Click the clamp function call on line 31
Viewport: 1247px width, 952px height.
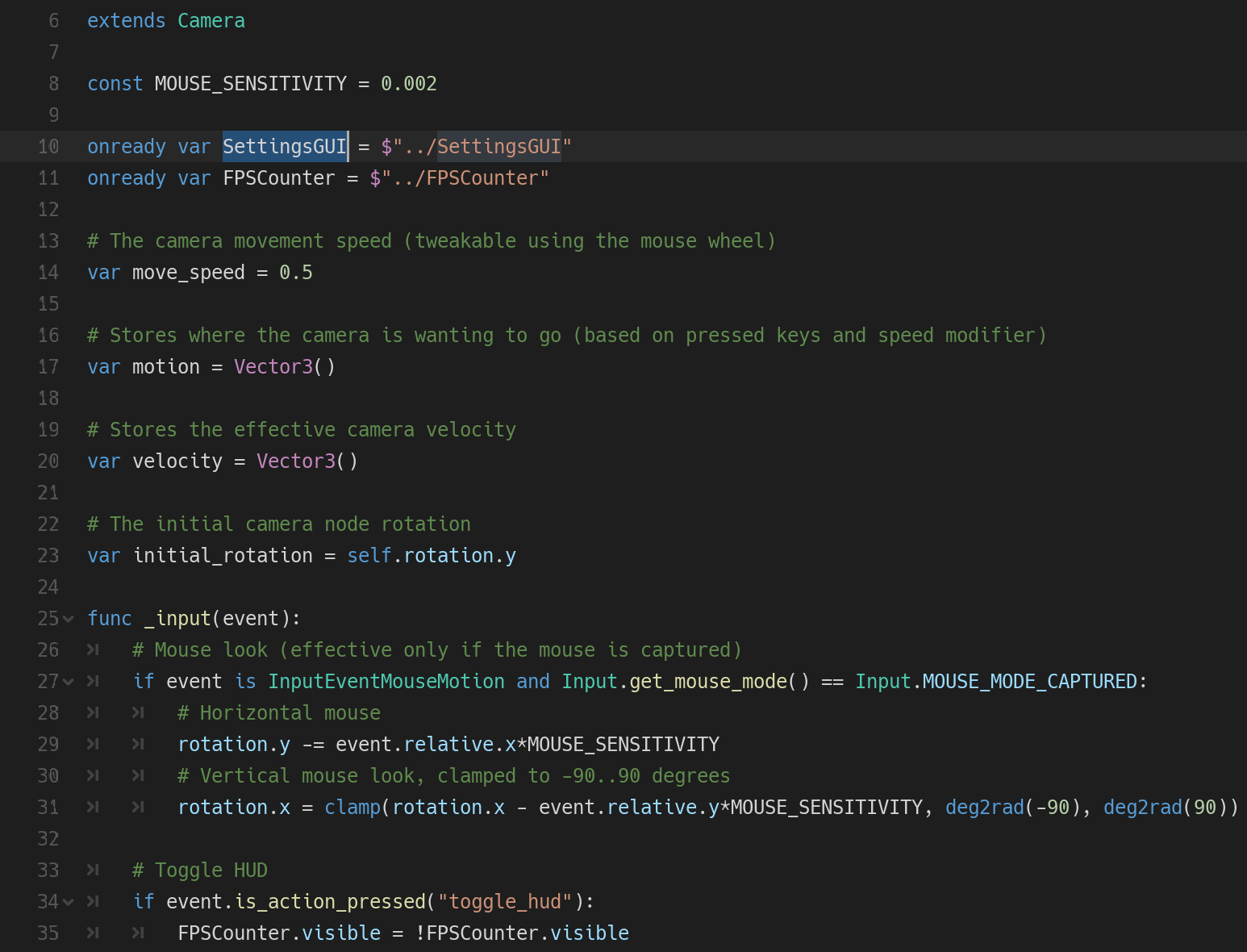pyautogui.click(x=352, y=808)
